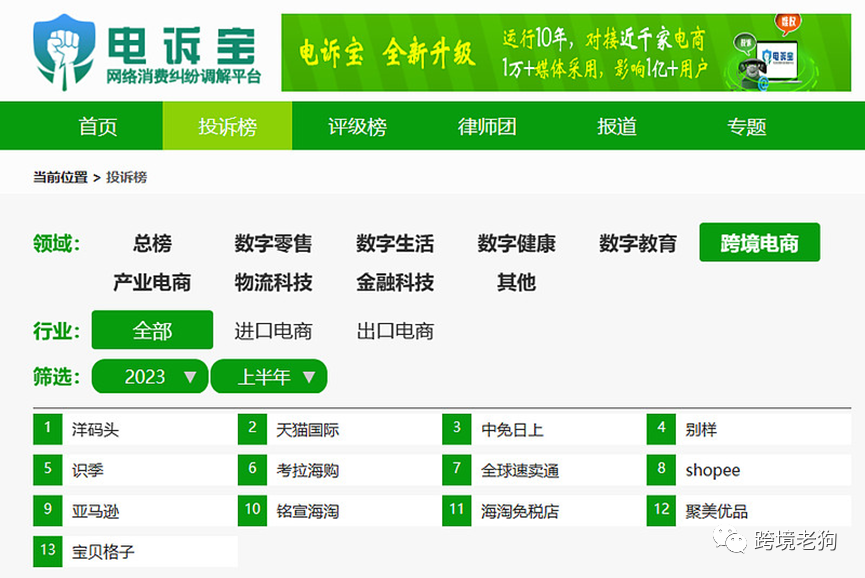
Task: Open the 评级榜 navigation item
Action: pos(357,126)
